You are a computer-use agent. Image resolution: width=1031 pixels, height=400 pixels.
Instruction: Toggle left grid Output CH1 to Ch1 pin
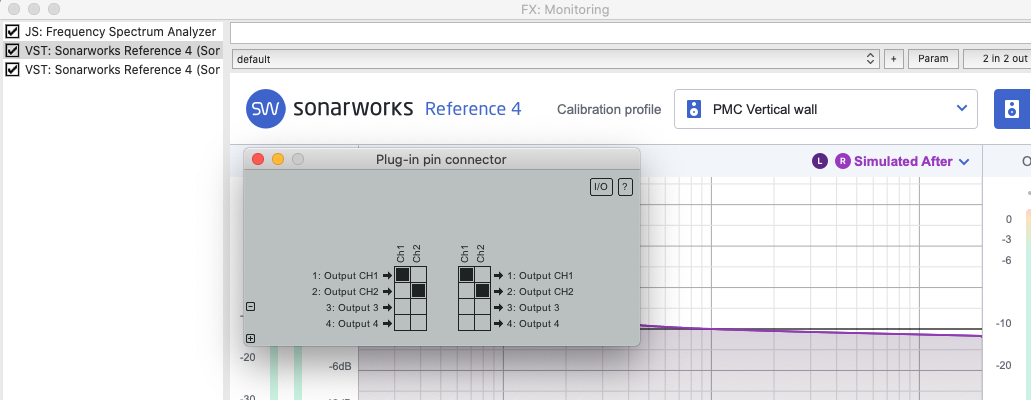[x=402, y=274]
